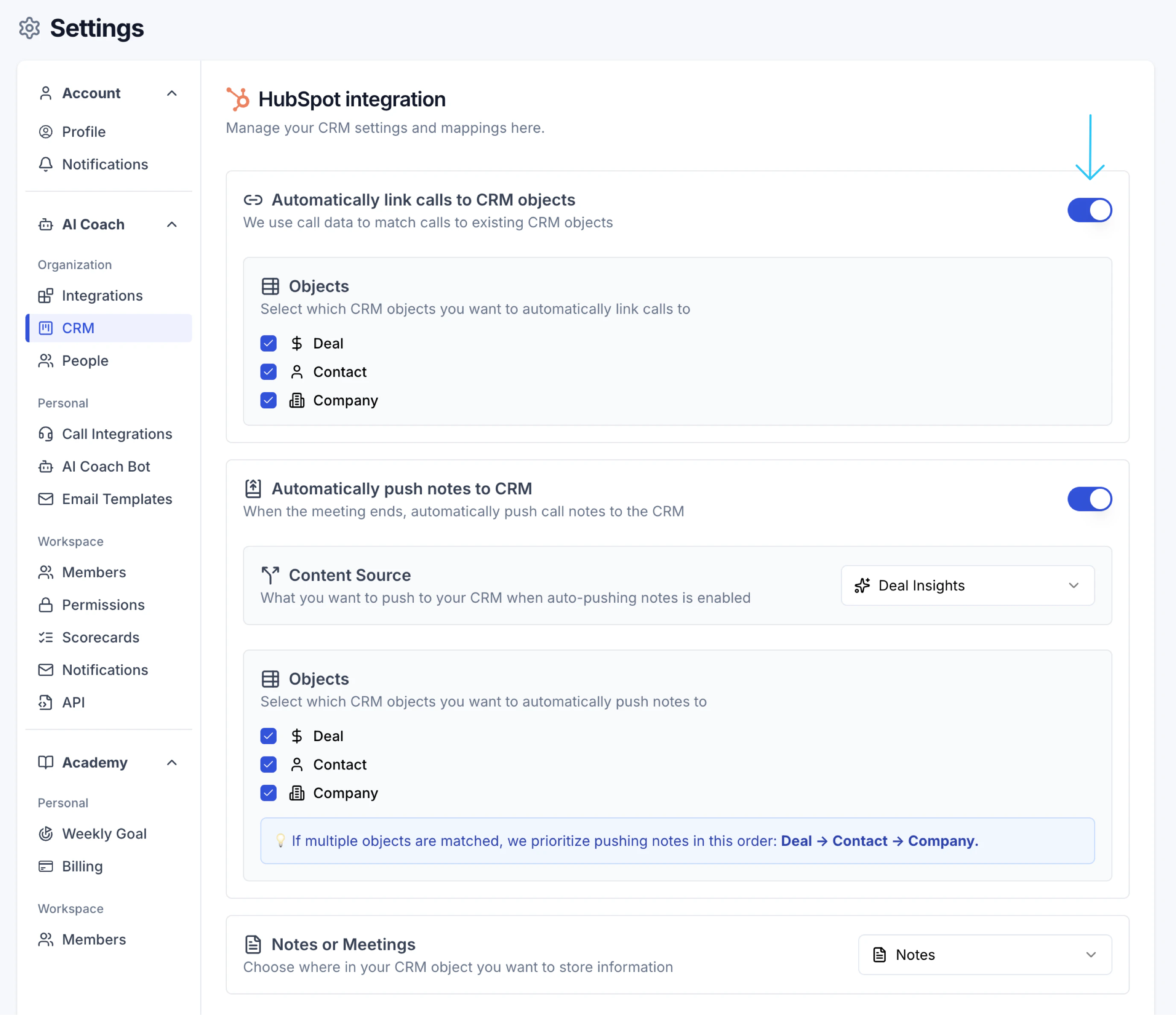Screen dimensions: 1176x1015
Task: Collapse the Account section chevron
Action: pos(172,93)
